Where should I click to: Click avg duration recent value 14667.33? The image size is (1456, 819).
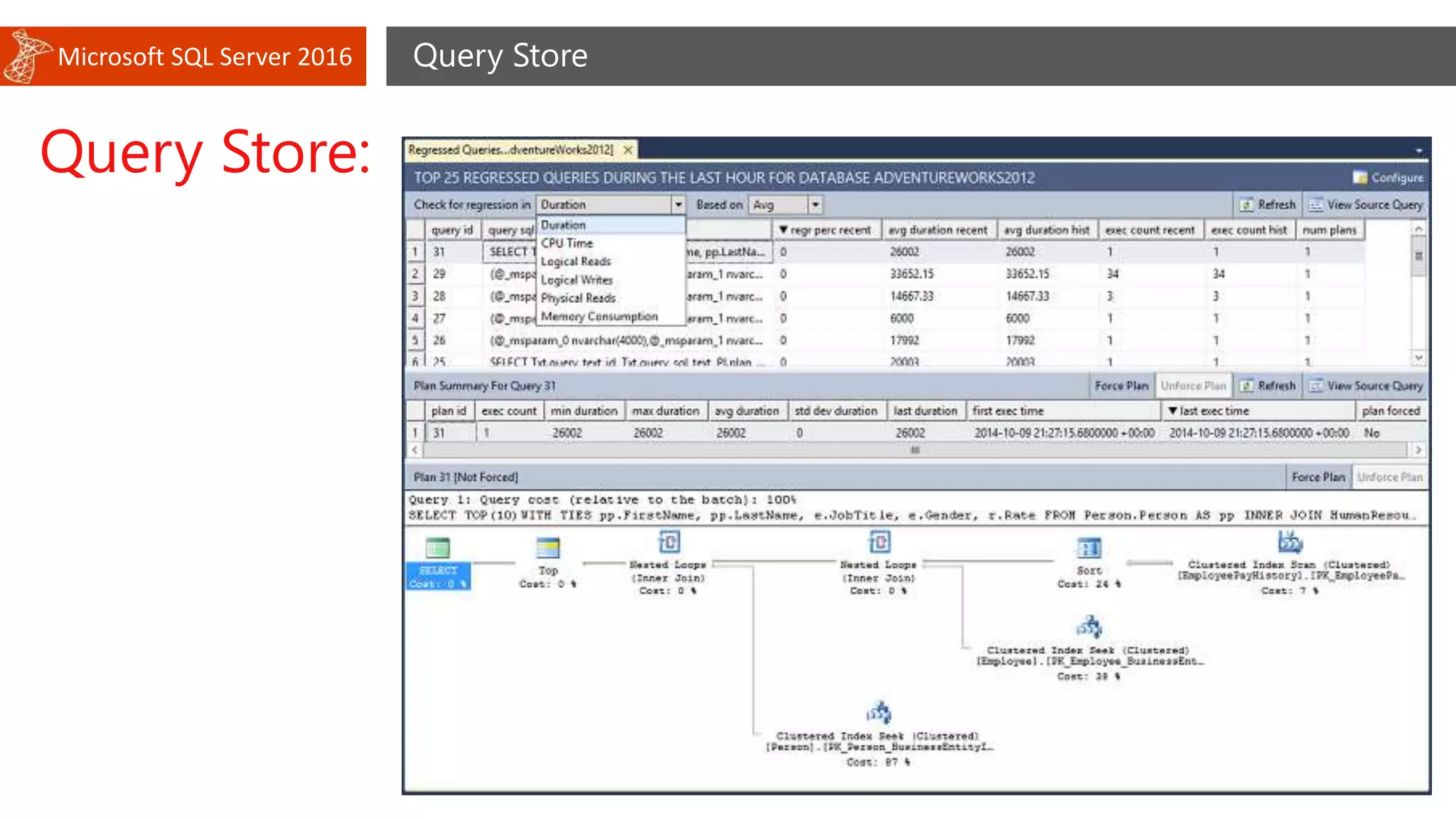[x=911, y=296]
